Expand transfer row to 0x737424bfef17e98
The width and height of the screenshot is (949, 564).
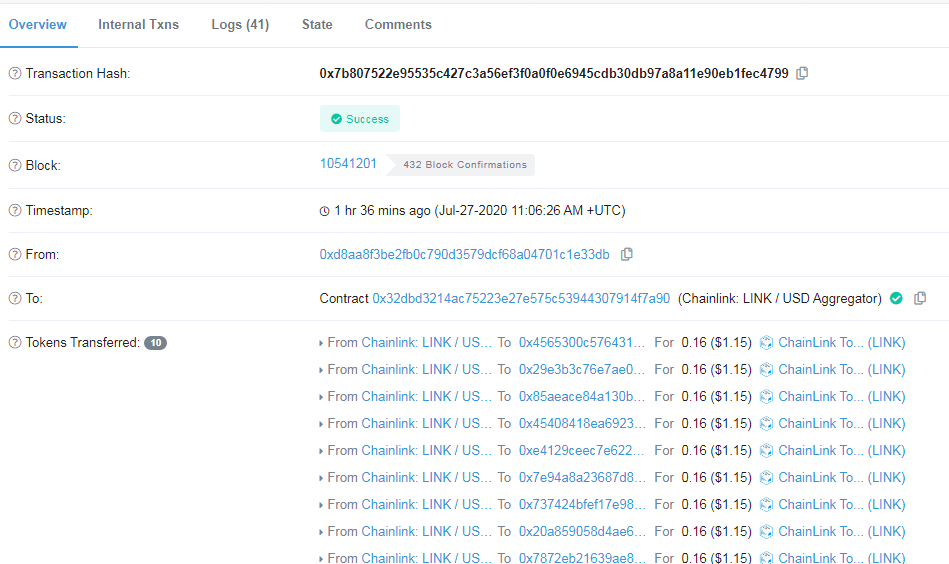(x=321, y=505)
